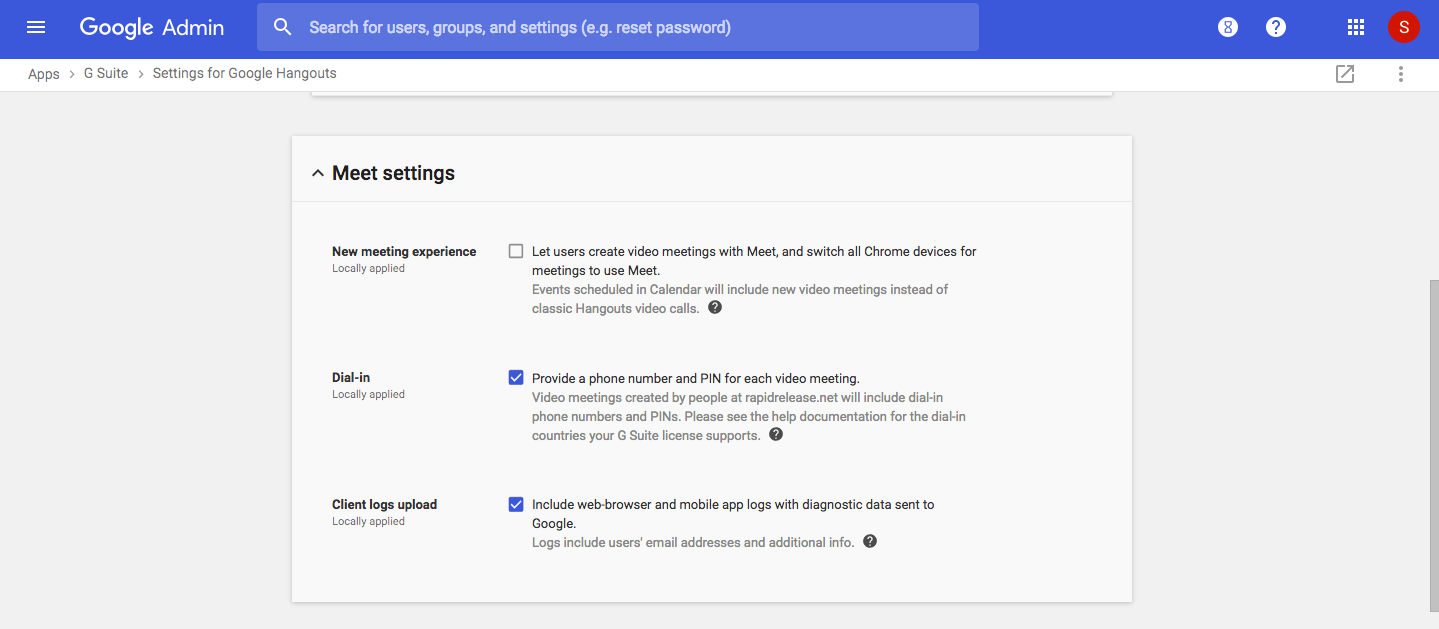Open the account avatar S
This screenshot has height=629, width=1439.
1404,27
